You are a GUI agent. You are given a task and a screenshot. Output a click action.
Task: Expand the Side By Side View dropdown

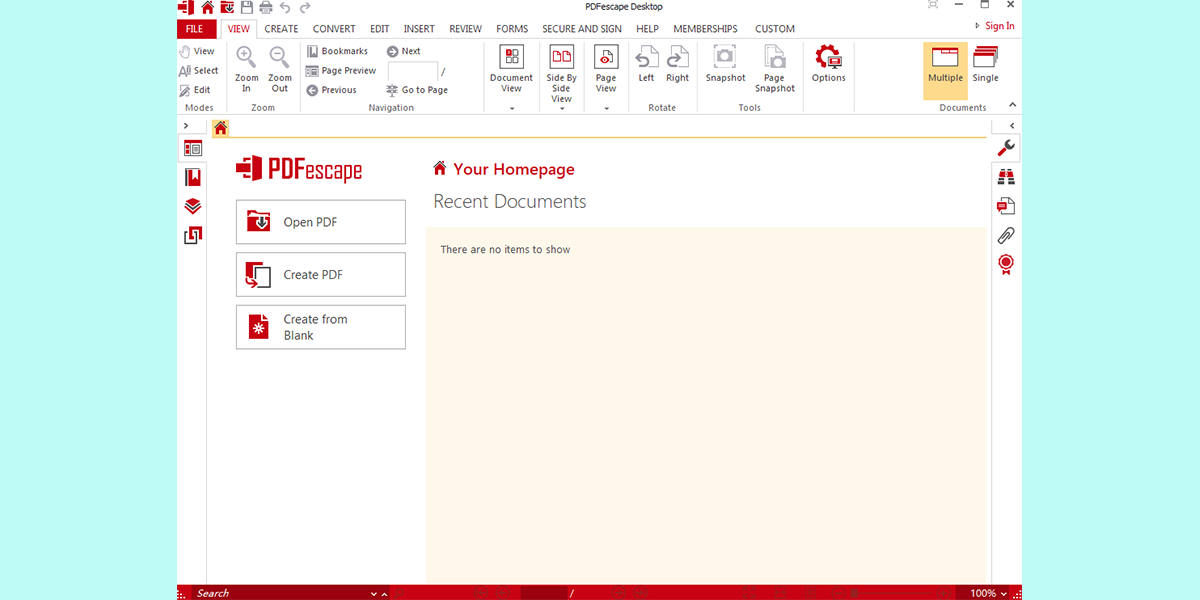click(561, 108)
